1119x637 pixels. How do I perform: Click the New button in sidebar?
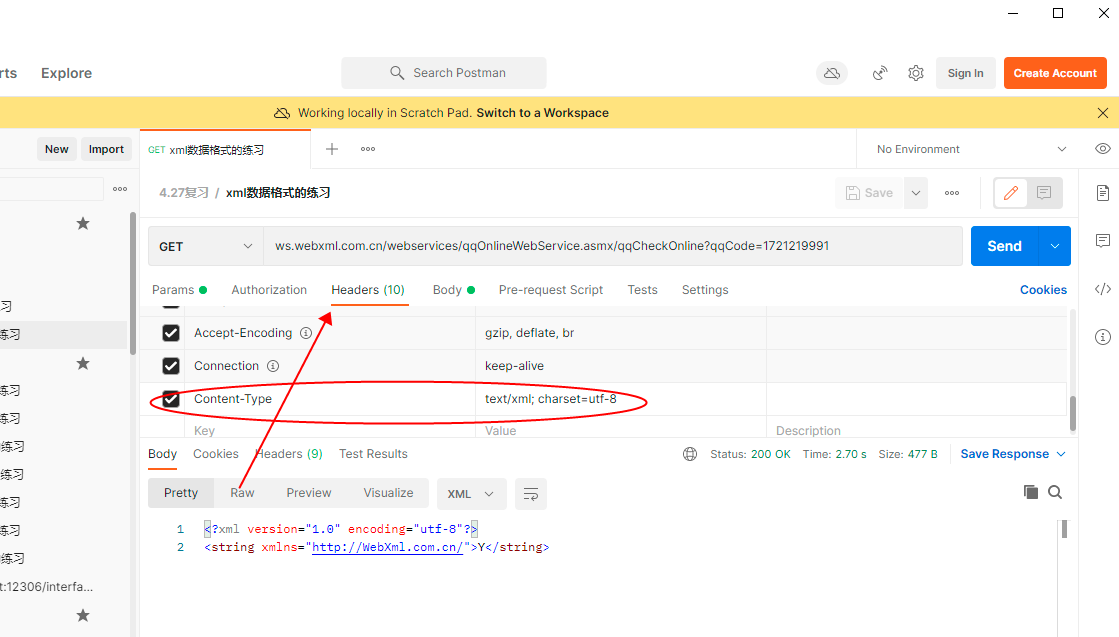[56, 149]
